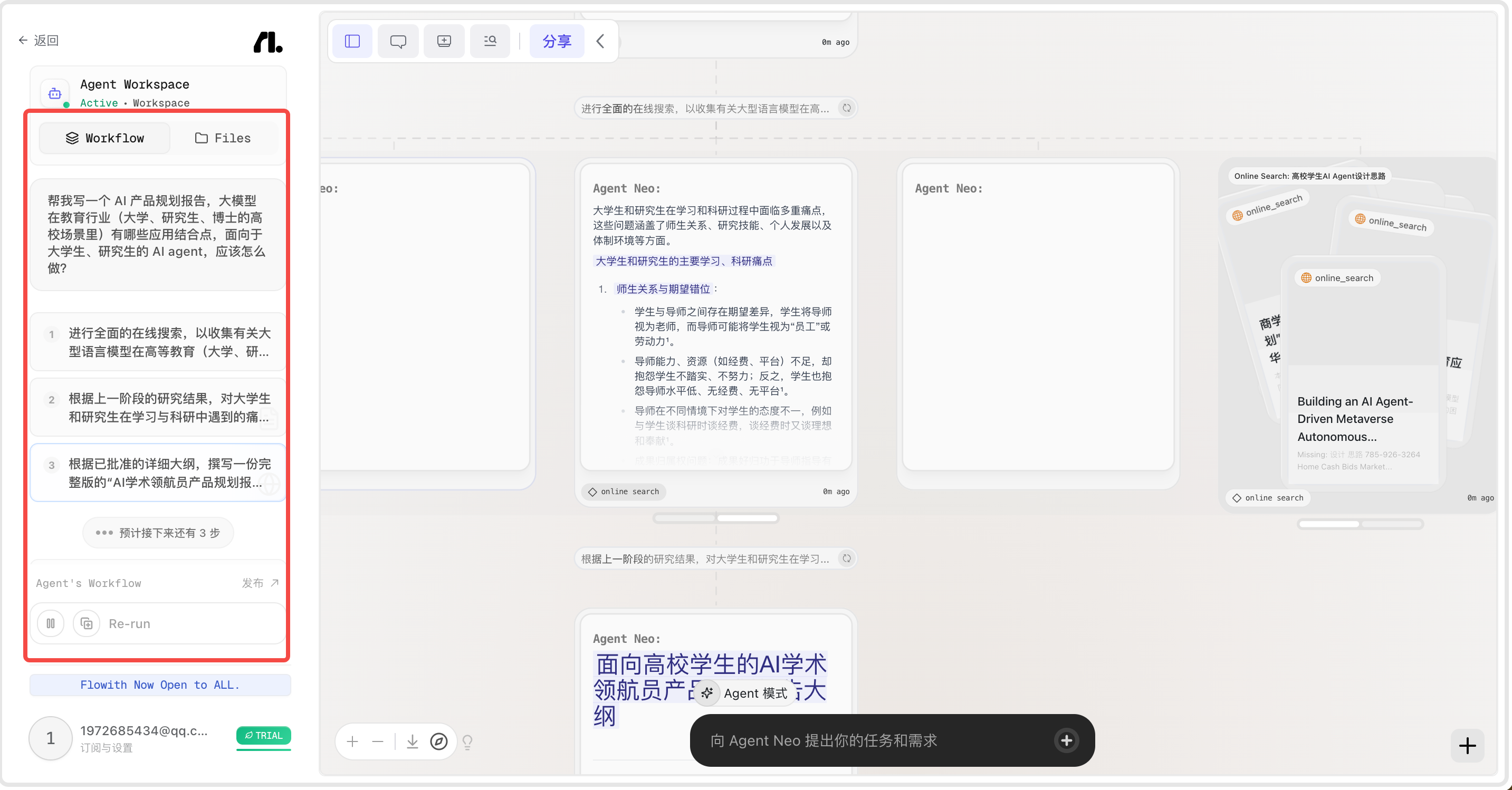Click the lightbulb tips icon
Image resolution: width=1512 pixels, height=790 pixels.
click(x=467, y=742)
